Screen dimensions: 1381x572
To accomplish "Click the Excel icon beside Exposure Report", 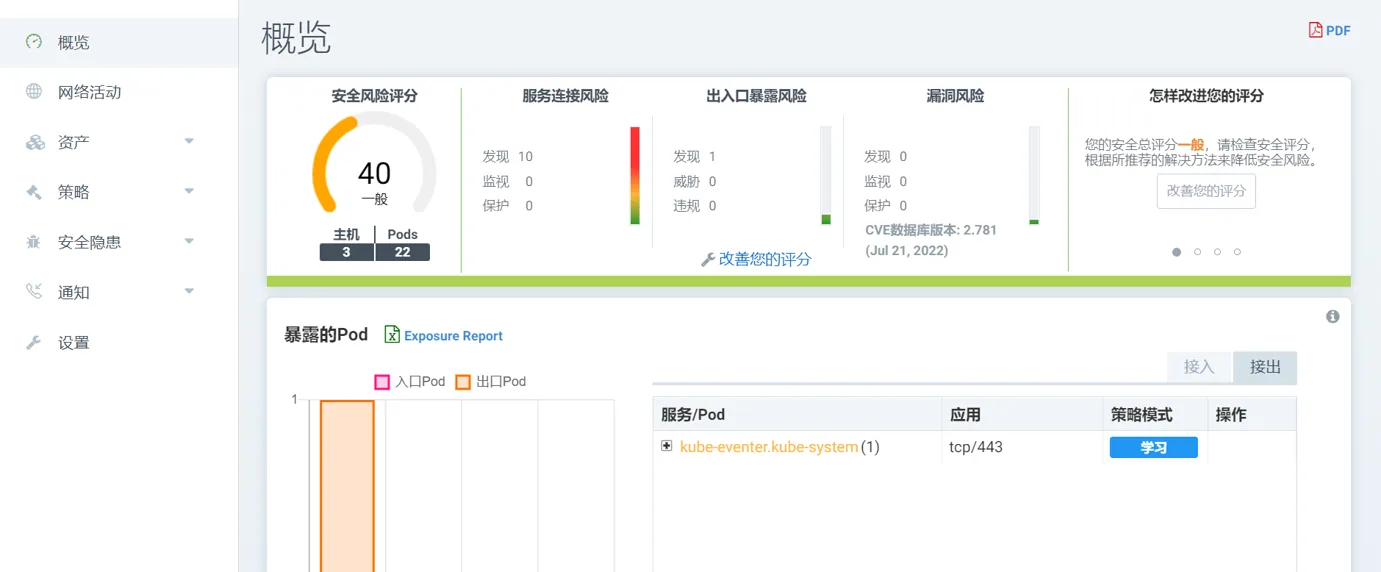I will [392, 335].
